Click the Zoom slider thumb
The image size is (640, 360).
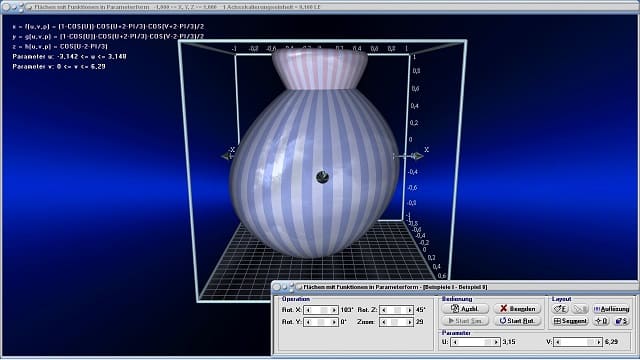394,322
